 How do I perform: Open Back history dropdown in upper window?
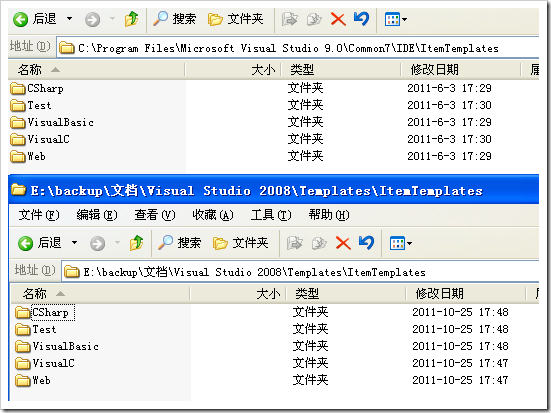click(x=69, y=19)
